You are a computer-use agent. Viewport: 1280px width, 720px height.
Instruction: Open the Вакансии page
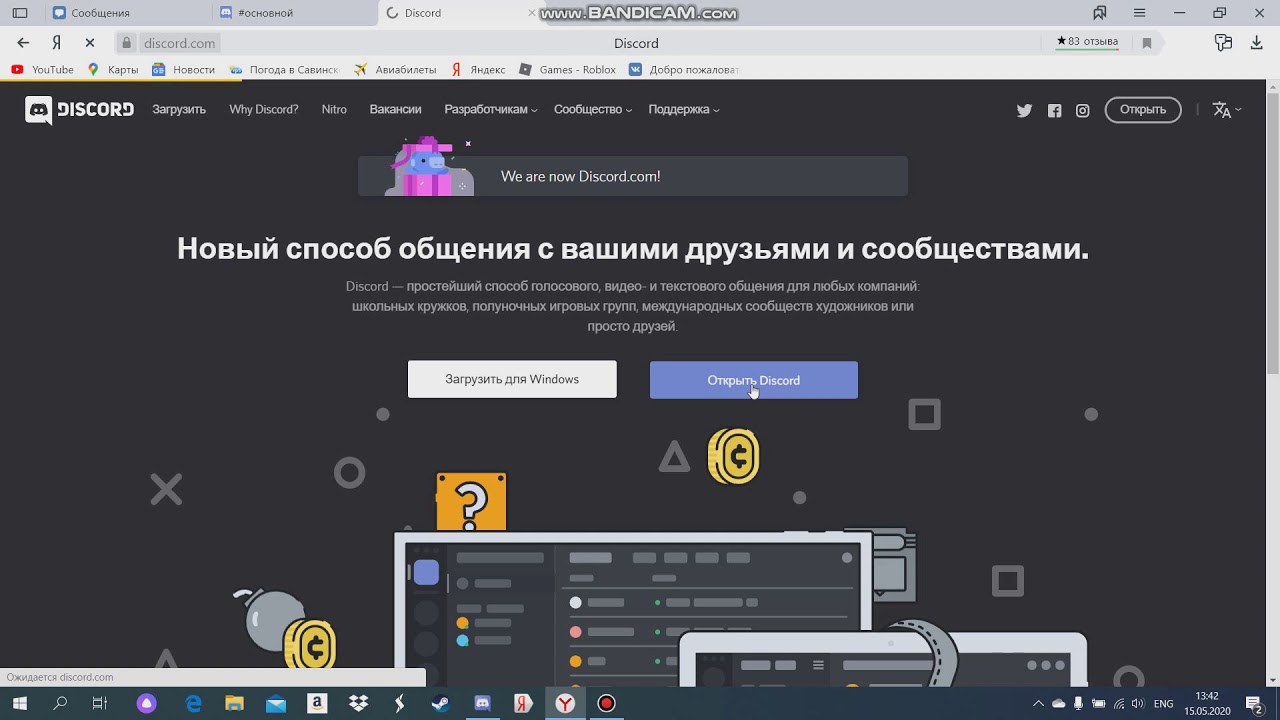pos(395,110)
